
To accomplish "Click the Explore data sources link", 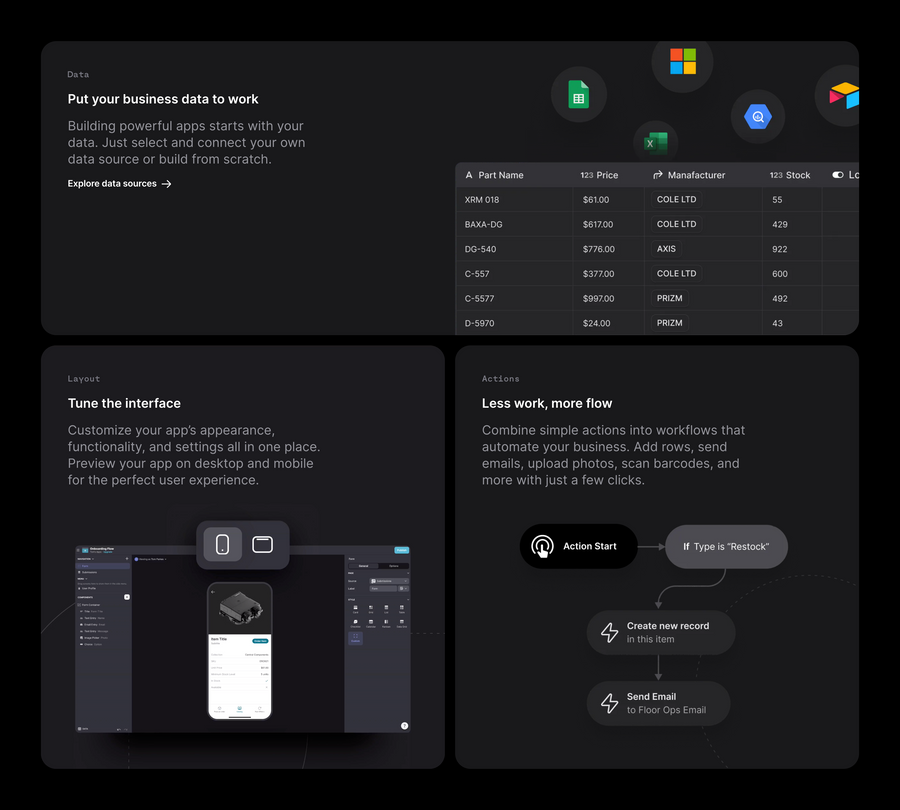I will coord(113,183).
